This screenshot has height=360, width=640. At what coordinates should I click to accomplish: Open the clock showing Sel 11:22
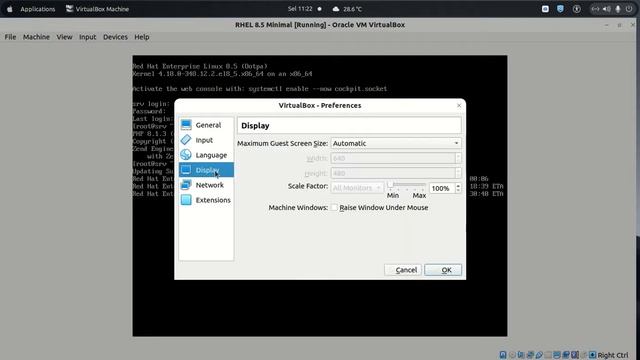300,9
